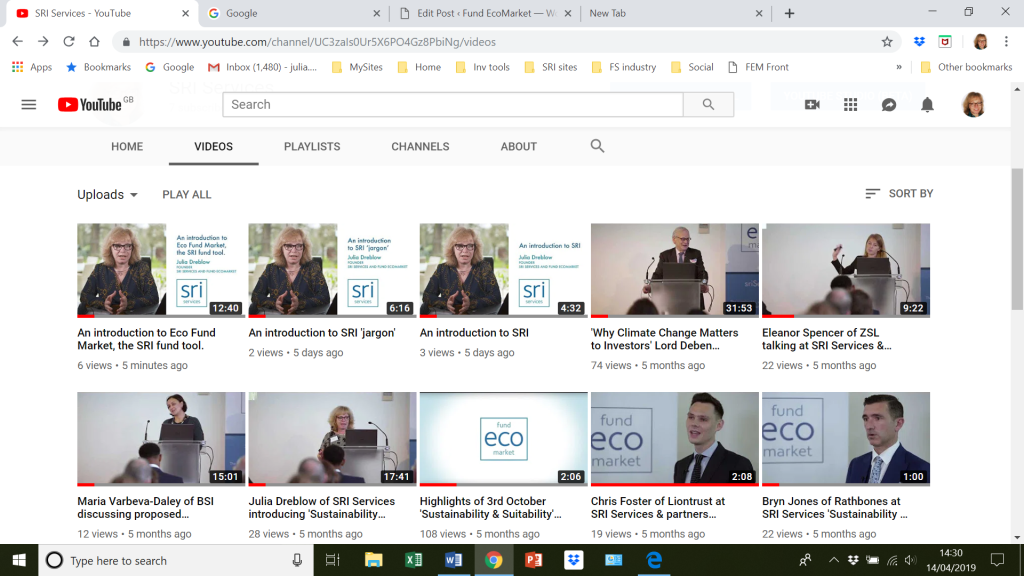
Task: Switch to the PLAYLISTS tab
Action: pyautogui.click(x=311, y=146)
